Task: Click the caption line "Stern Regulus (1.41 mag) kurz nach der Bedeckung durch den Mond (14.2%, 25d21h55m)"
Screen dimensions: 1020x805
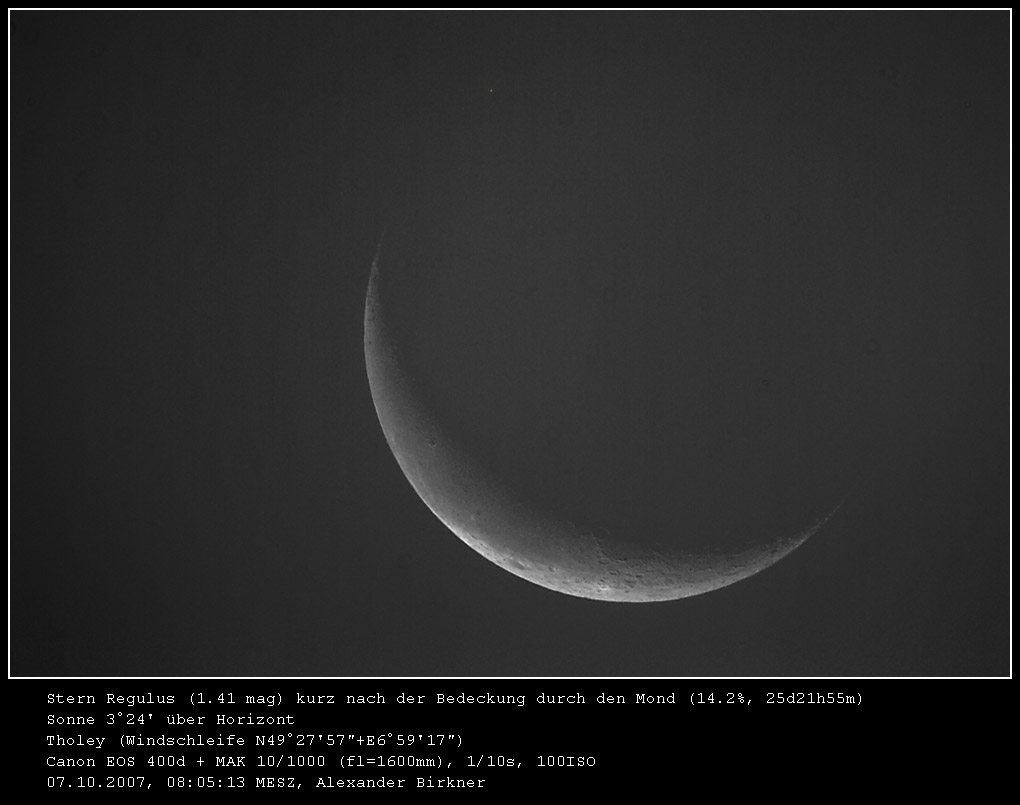Action: point(455,699)
